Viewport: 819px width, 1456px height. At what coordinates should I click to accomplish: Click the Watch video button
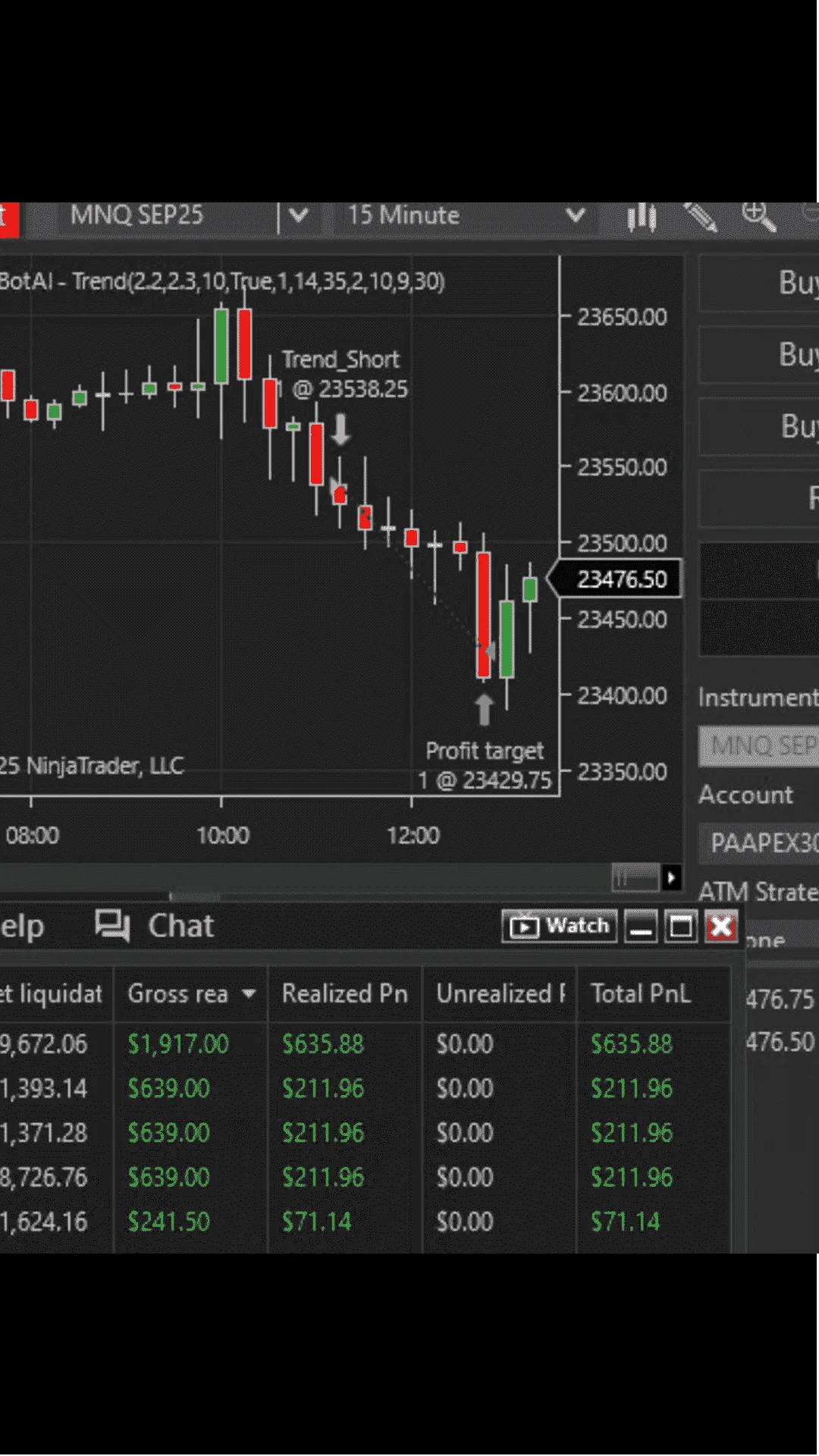(560, 926)
